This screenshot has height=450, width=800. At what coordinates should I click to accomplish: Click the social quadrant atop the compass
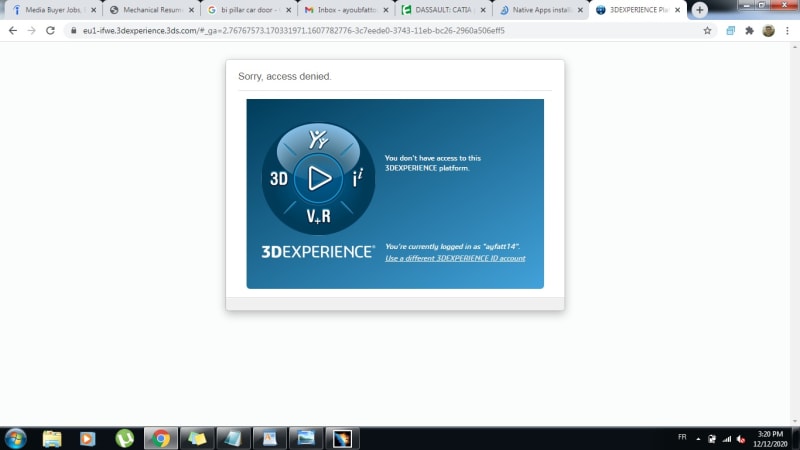click(x=318, y=139)
